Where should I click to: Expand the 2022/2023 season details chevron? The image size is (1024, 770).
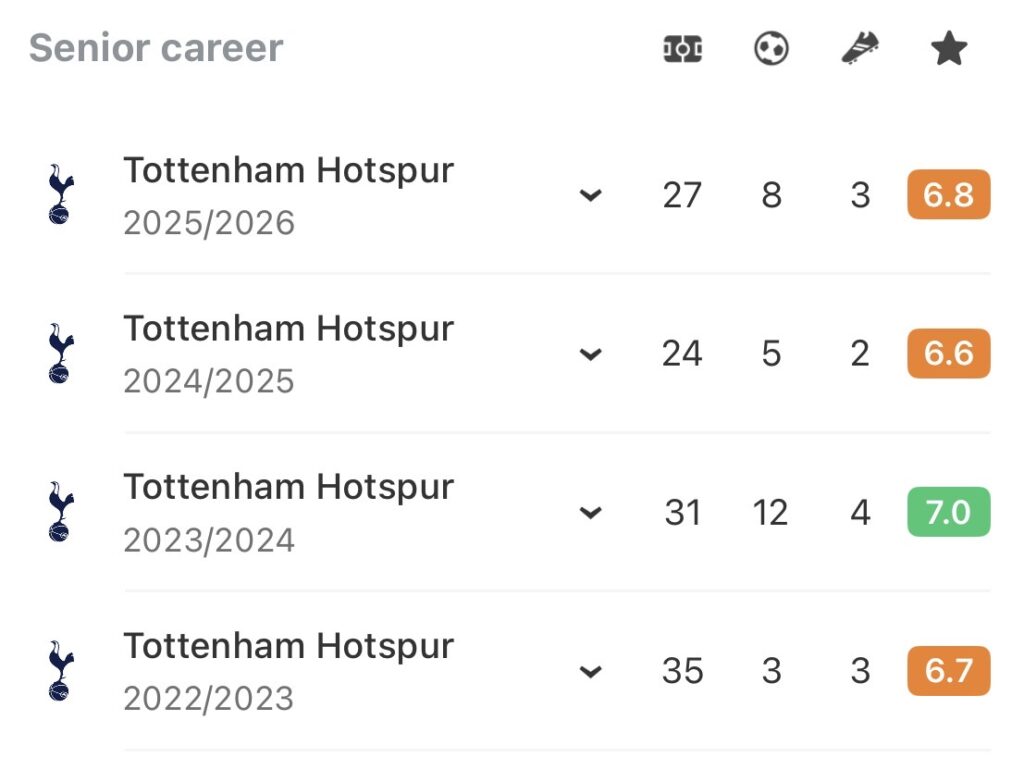[x=590, y=672]
